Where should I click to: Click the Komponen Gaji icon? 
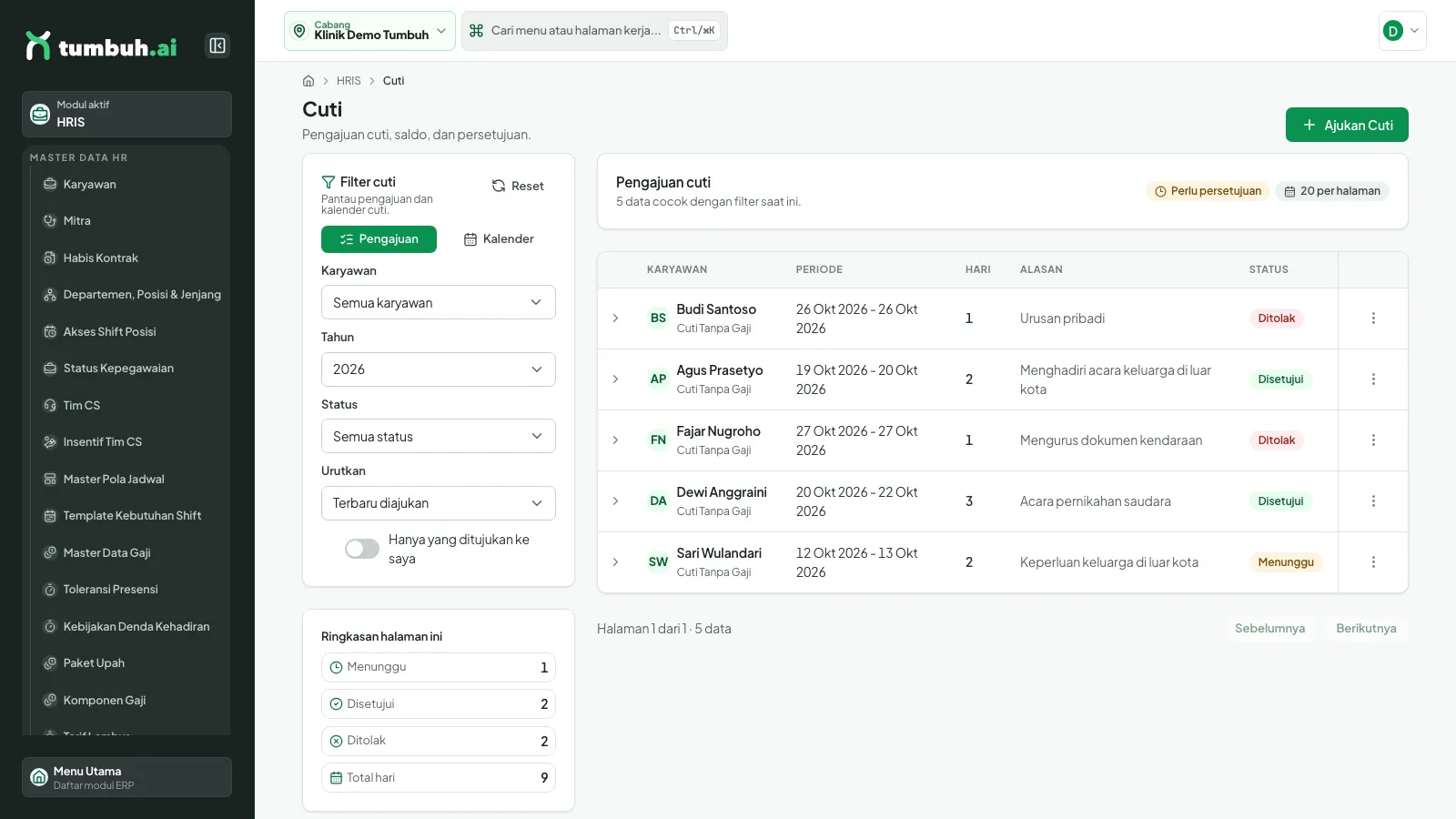(50, 700)
